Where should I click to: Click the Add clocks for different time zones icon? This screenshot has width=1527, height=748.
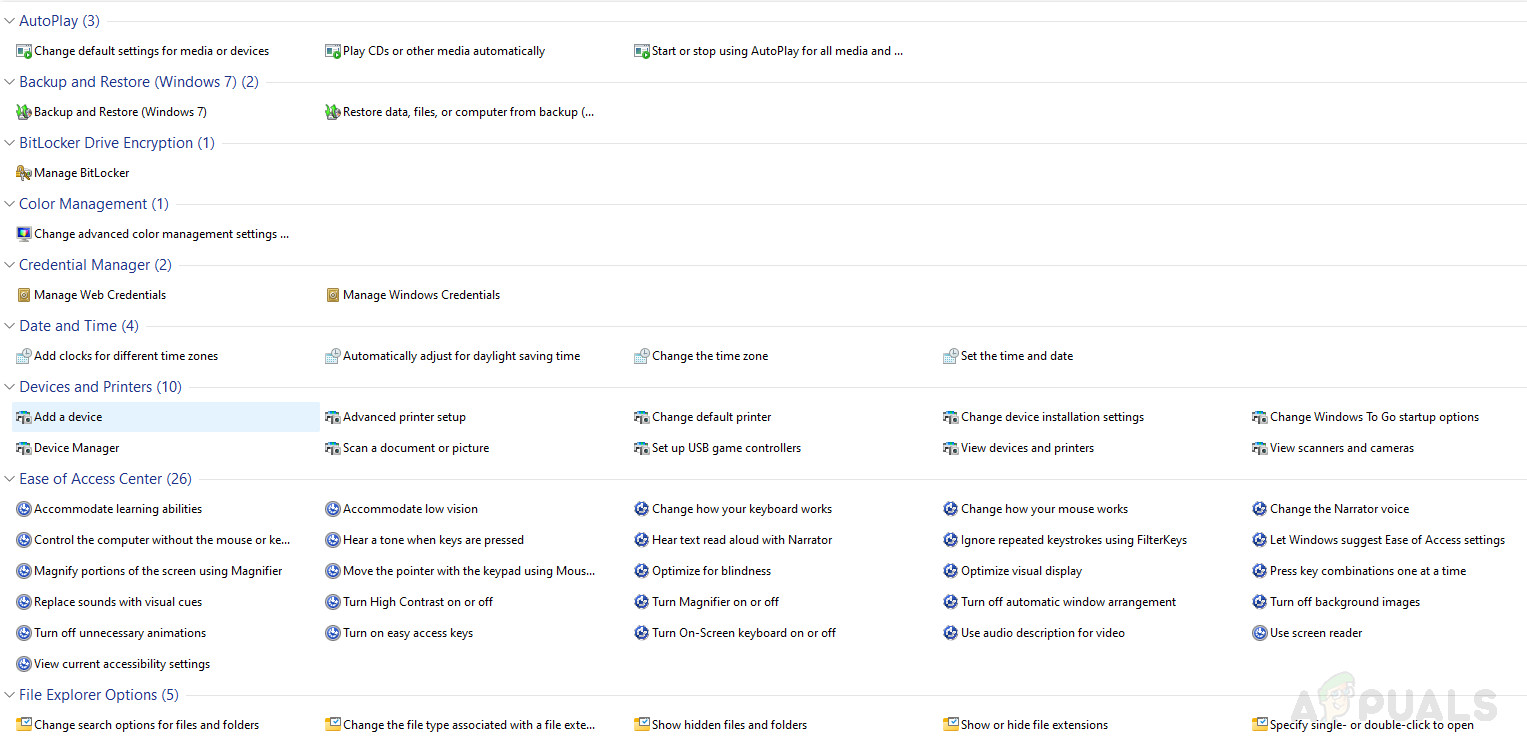click(x=24, y=356)
